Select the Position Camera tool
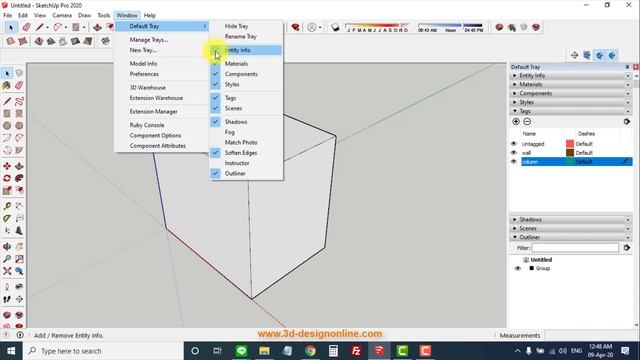 tap(7, 287)
